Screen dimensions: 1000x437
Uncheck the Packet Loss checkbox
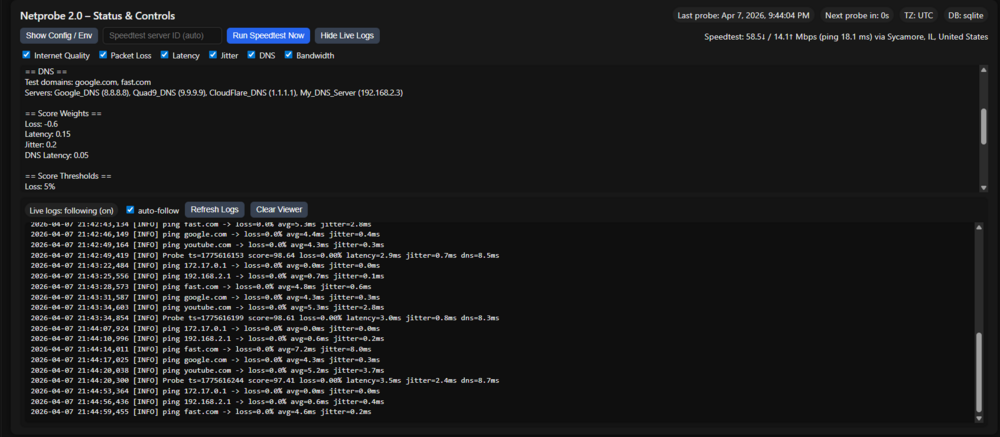coord(103,55)
